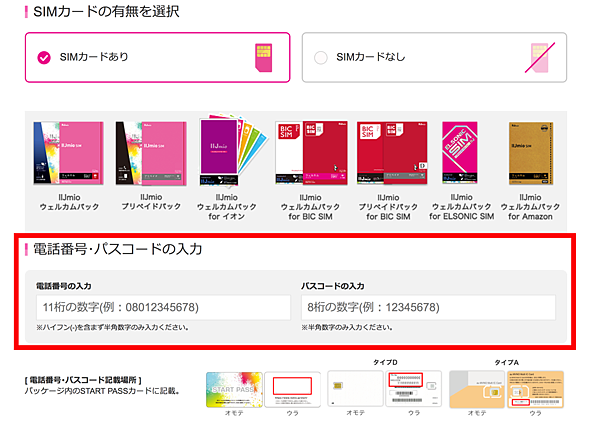Click the note about excluding hyphens
Image resolution: width=600 pixels, height=434 pixels.
[x=112, y=328]
